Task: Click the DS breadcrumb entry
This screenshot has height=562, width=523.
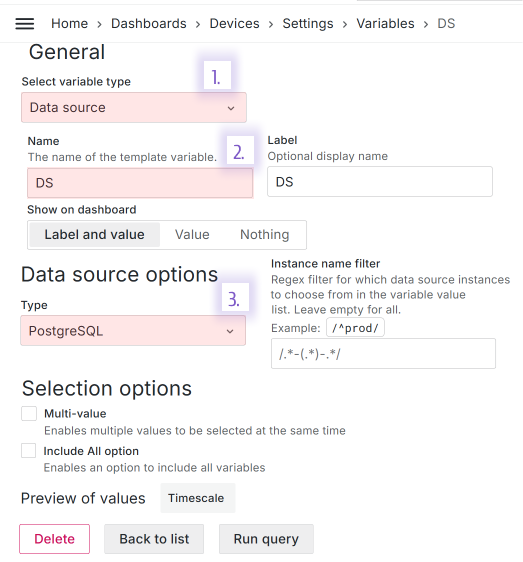Action: pyautogui.click(x=446, y=24)
